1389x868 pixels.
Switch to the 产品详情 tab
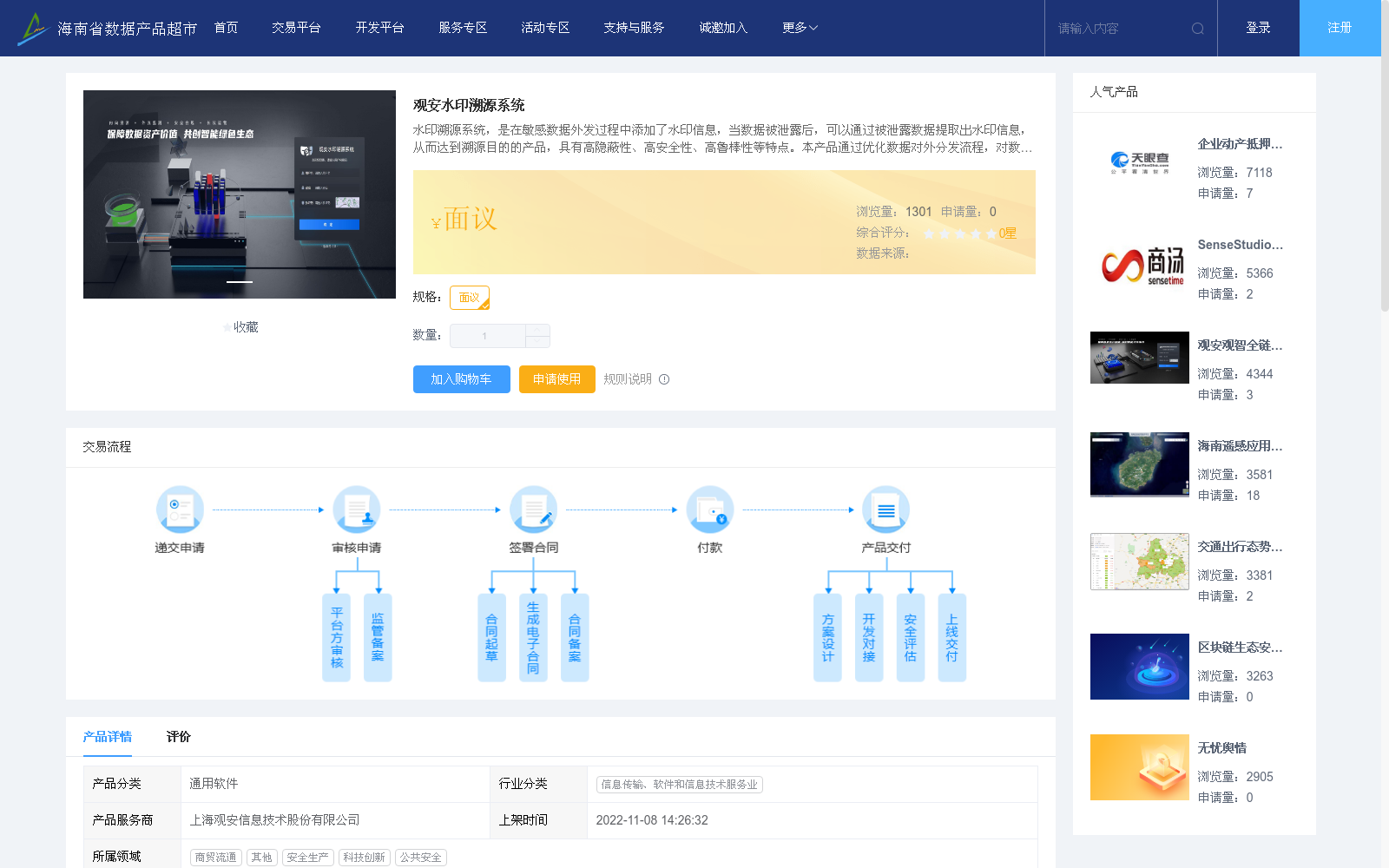tap(108, 737)
